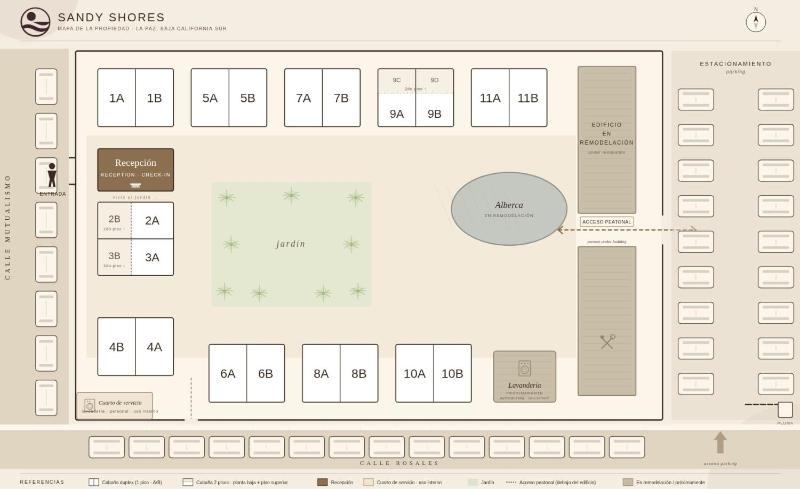The width and height of the screenshot is (800, 489).
Task: Select the pedestrian Entrada icon
Action: point(52,175)
